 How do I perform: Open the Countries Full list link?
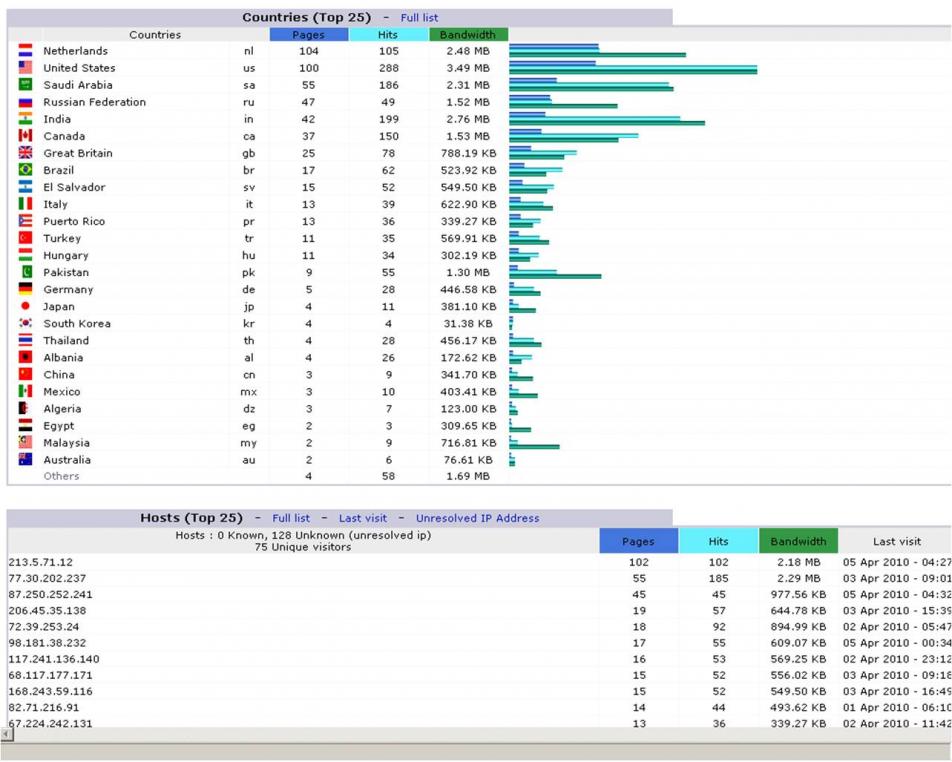419,18
